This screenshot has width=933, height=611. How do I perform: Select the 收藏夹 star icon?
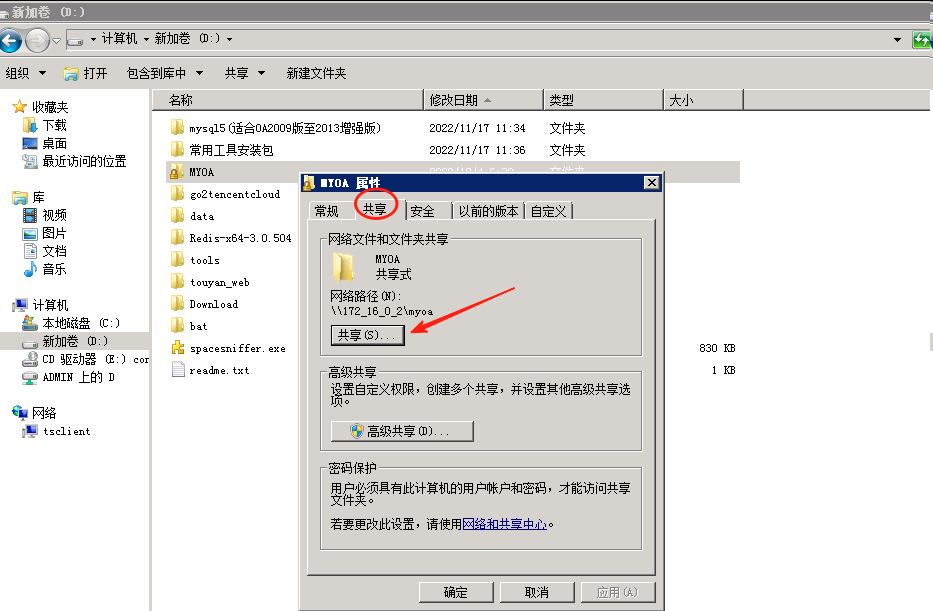pos(20,106)
